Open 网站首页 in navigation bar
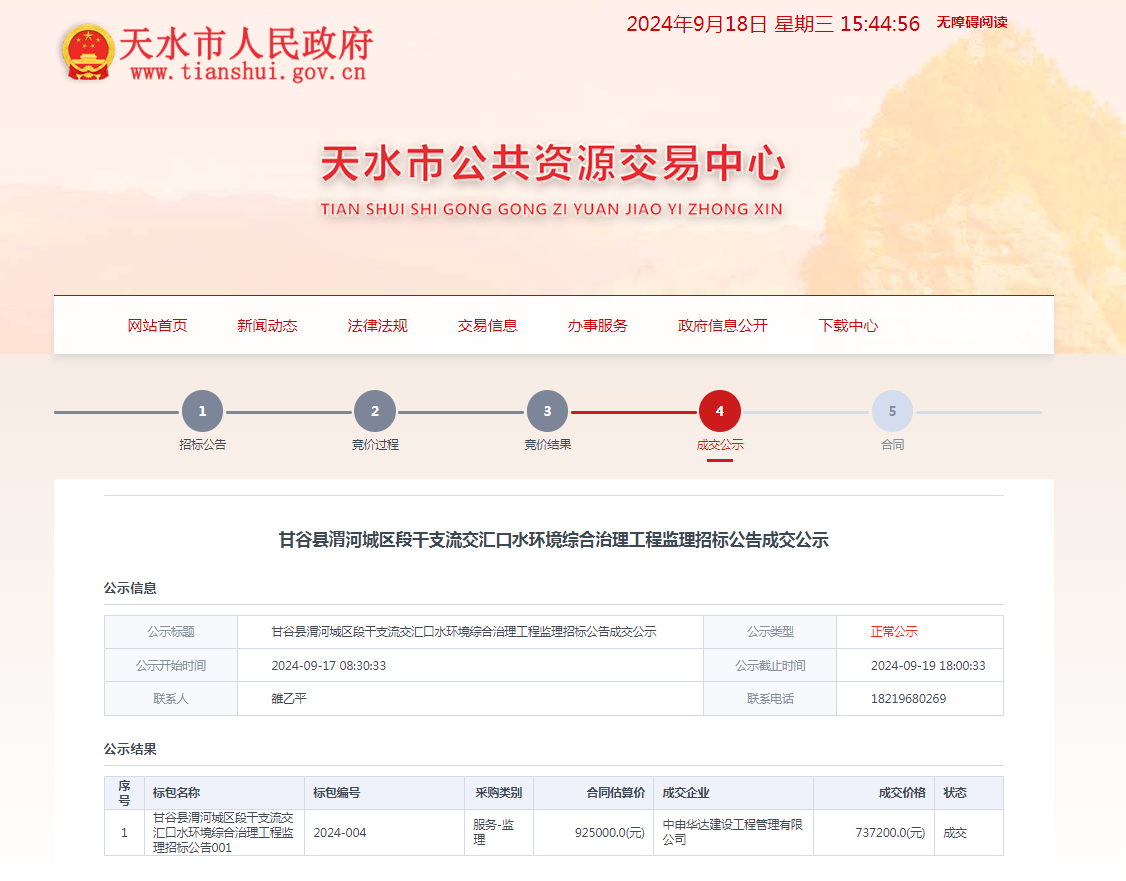Viewport: 1126px width, 881px height. click(x=157, y=325)
